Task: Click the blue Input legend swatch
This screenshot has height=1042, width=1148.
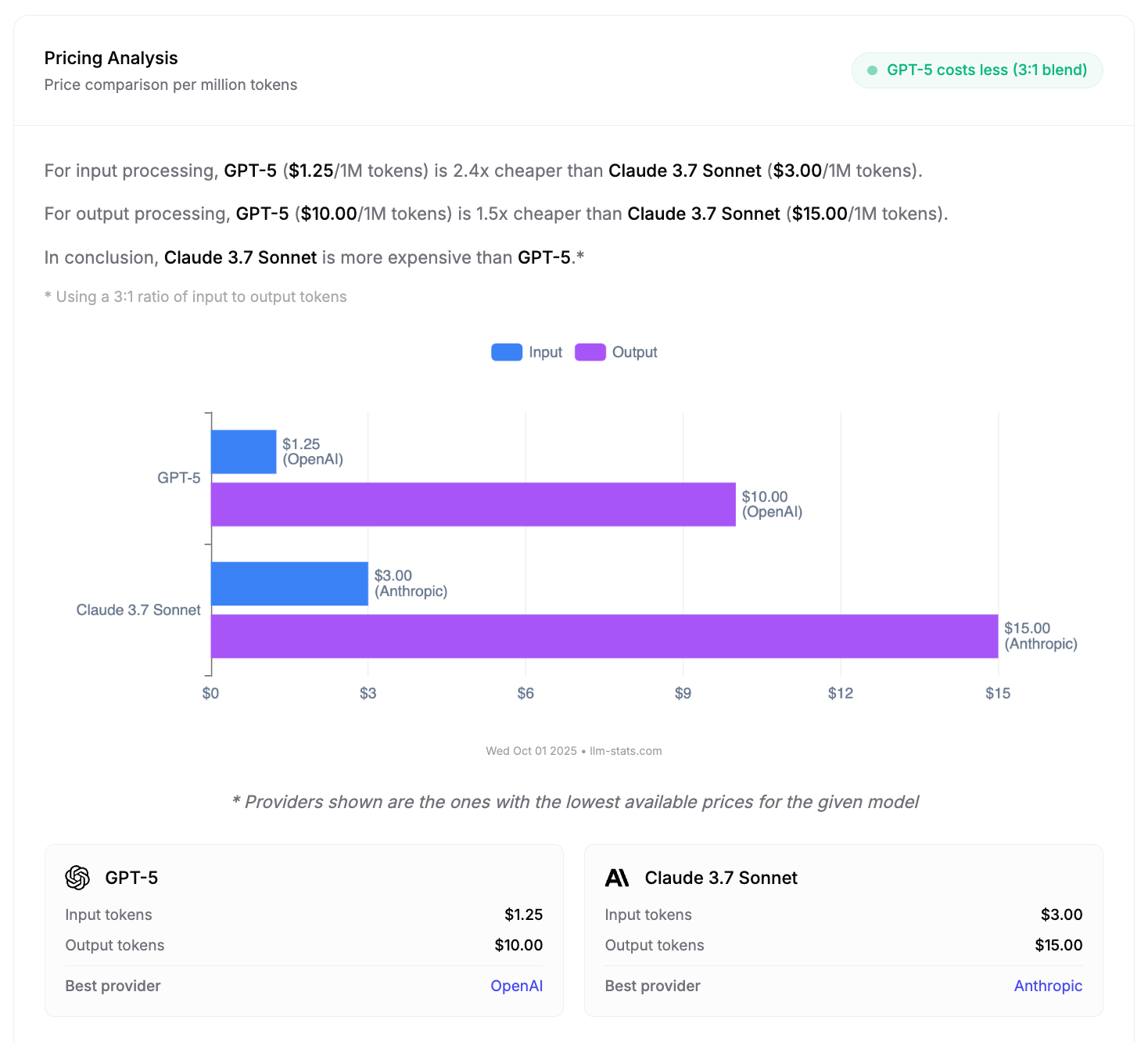Action: [x=507, y=353]
